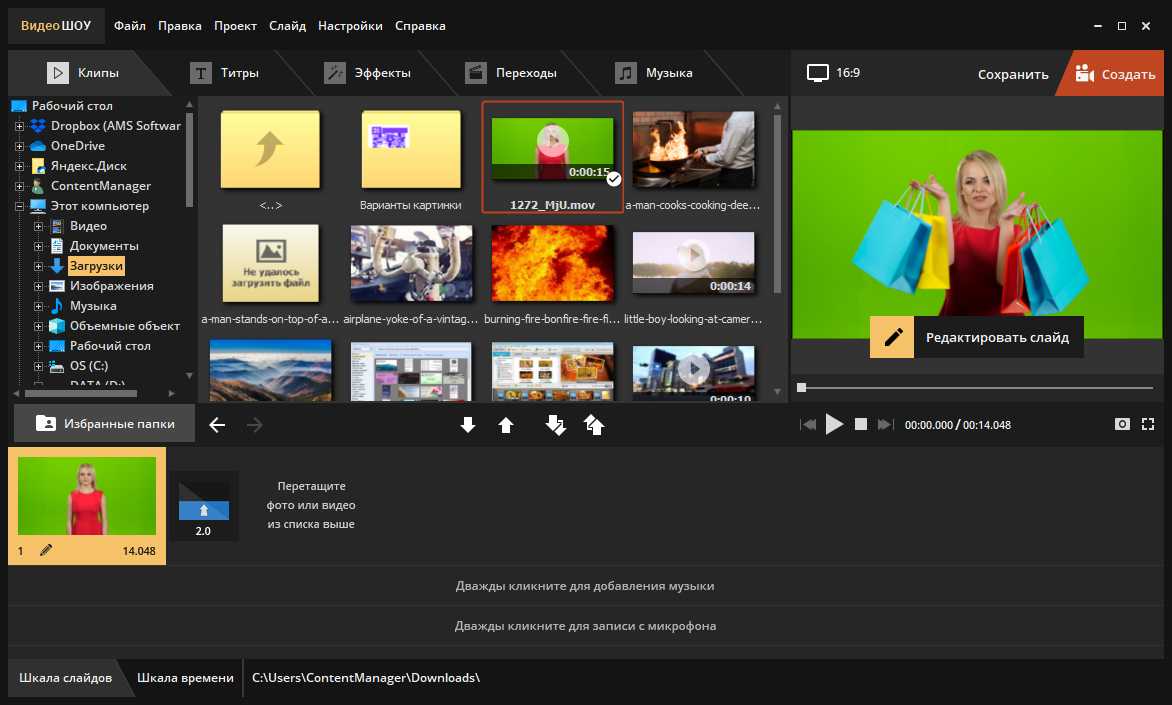Expand the Видео tree folder
This screenshot has height=705, width=1172.
(39, 226)
